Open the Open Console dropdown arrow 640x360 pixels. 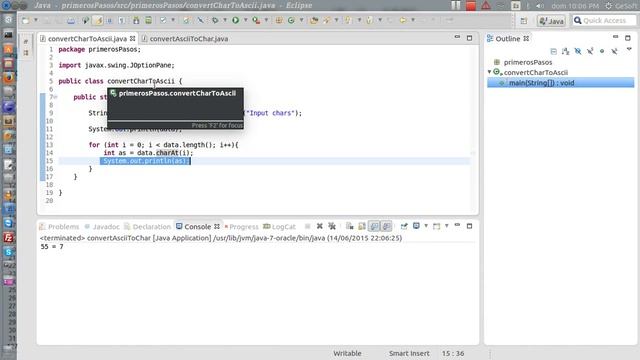(x=447, y=226)
